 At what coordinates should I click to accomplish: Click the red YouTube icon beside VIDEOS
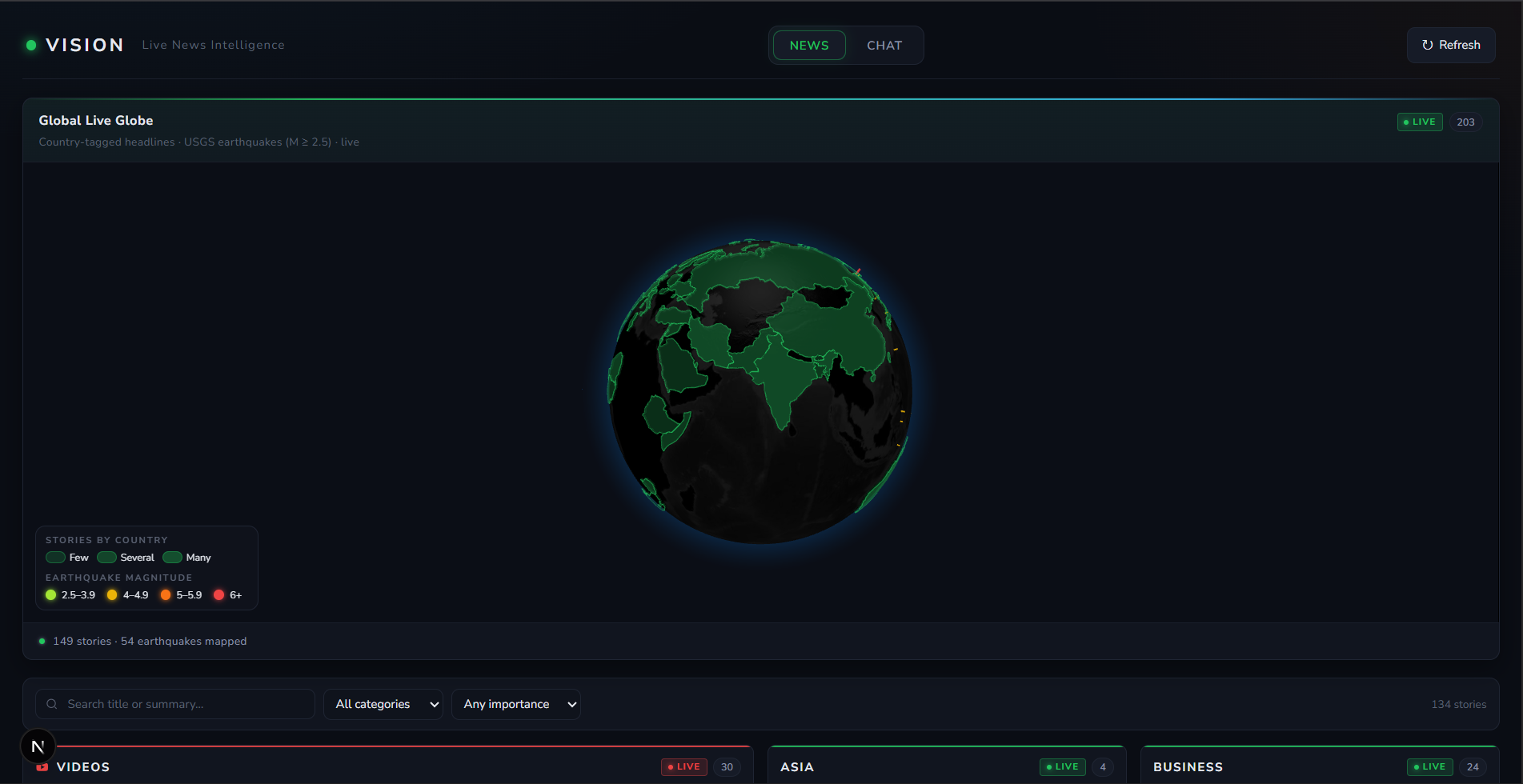(42, 767)
